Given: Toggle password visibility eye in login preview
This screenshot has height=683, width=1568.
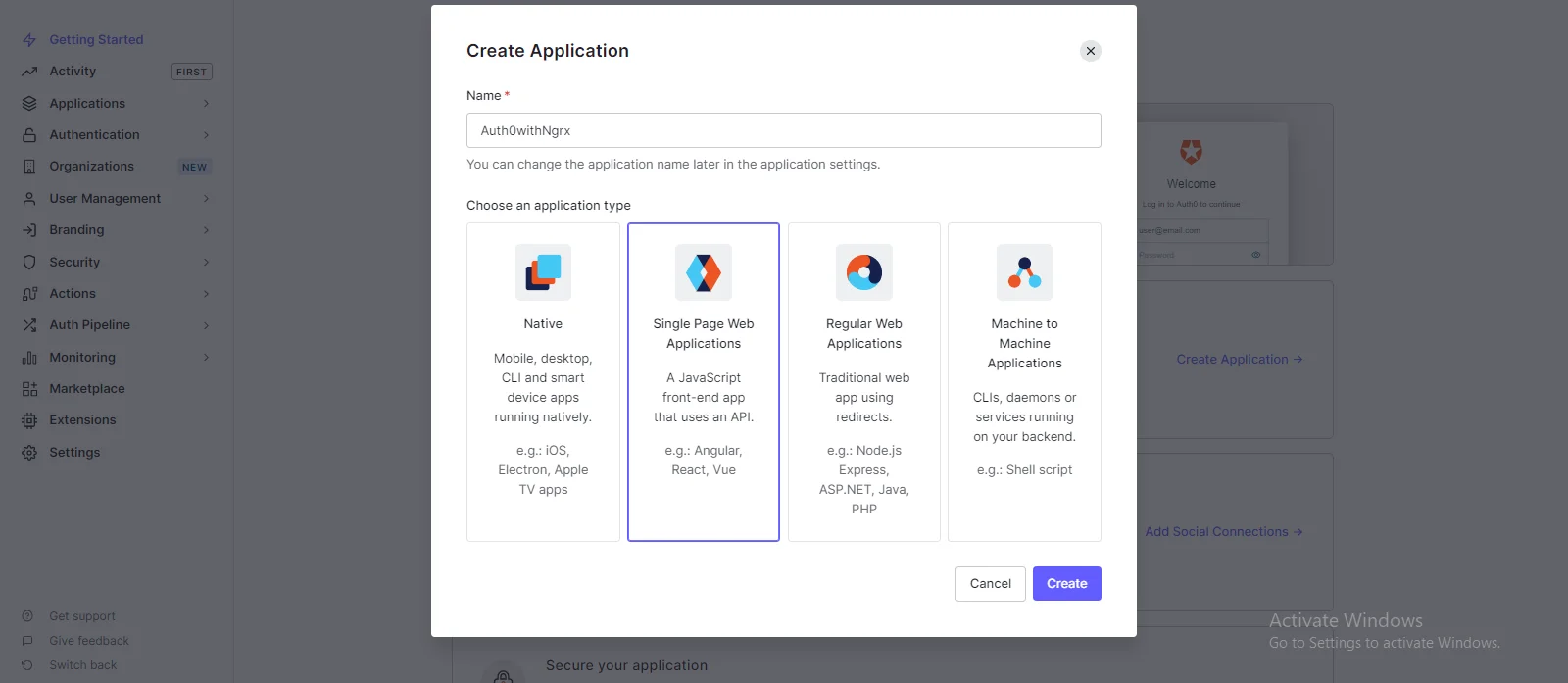Looking at the screenshot, I should [1256, 255].
